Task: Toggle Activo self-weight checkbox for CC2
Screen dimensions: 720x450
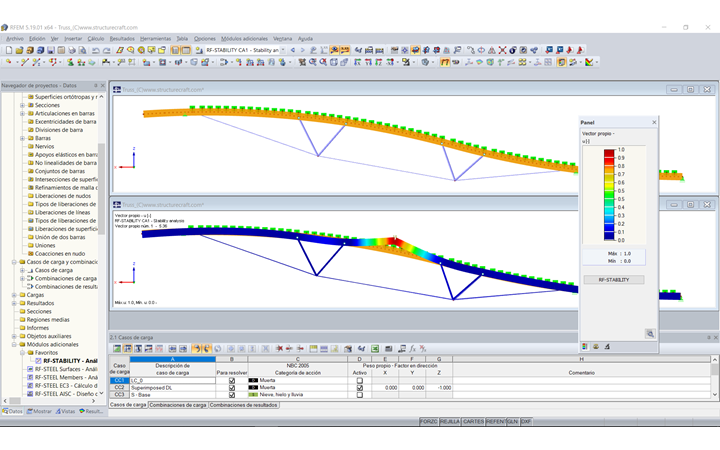Action: point(360,388)
